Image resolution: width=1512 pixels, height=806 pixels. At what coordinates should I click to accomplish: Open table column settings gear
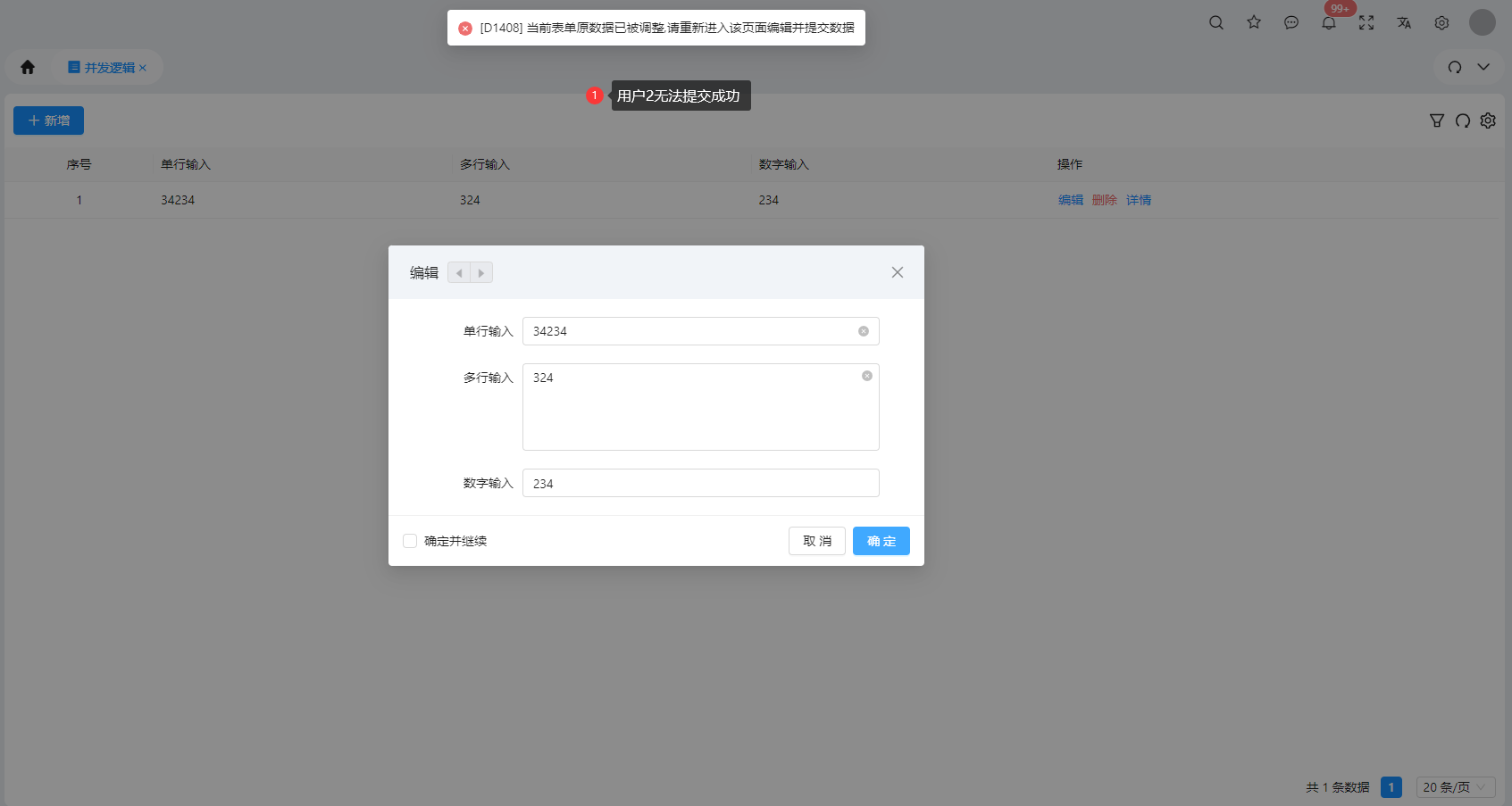[x=1488, y=120]
